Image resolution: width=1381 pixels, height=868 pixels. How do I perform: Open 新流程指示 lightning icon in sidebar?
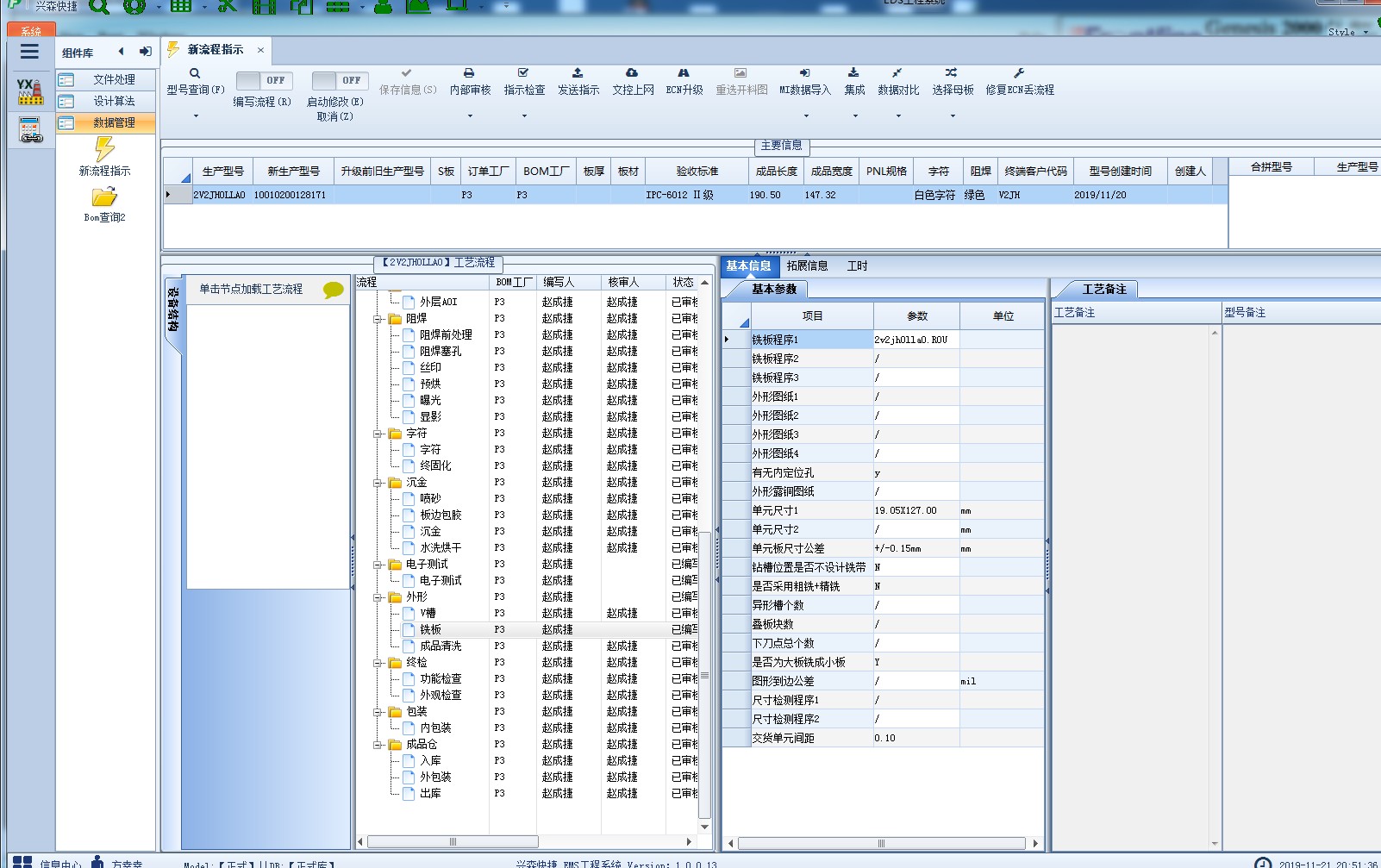pos(104,149)
